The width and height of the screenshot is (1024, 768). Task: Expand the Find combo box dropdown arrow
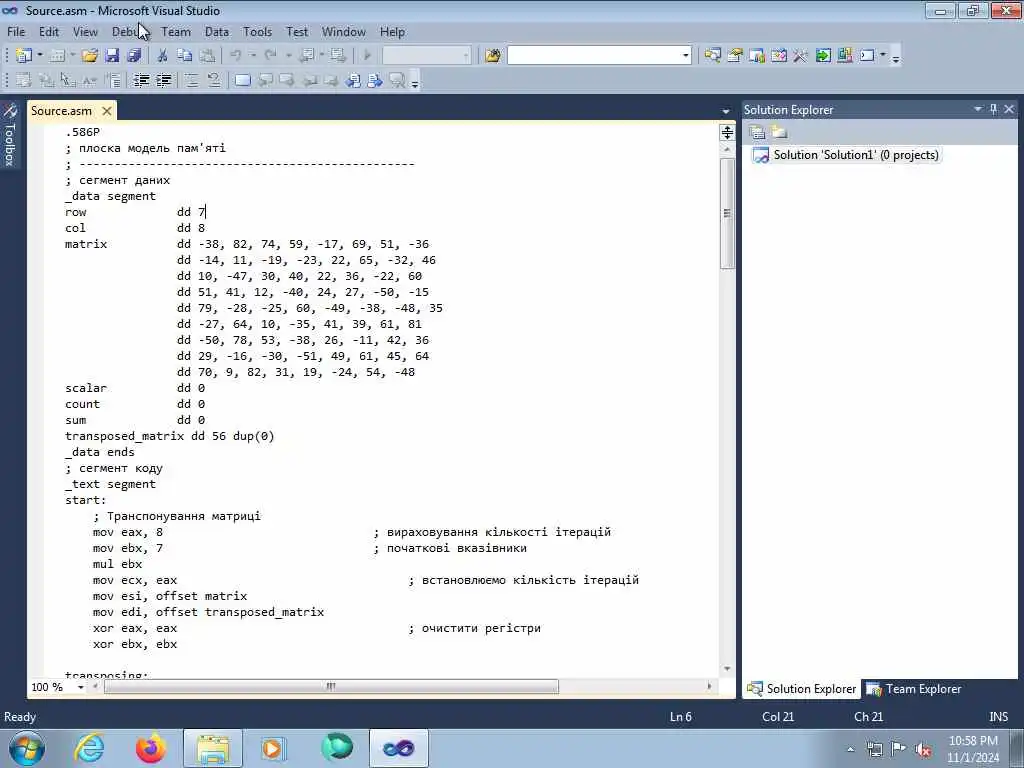pyautogui.click(x=685, y=56)
